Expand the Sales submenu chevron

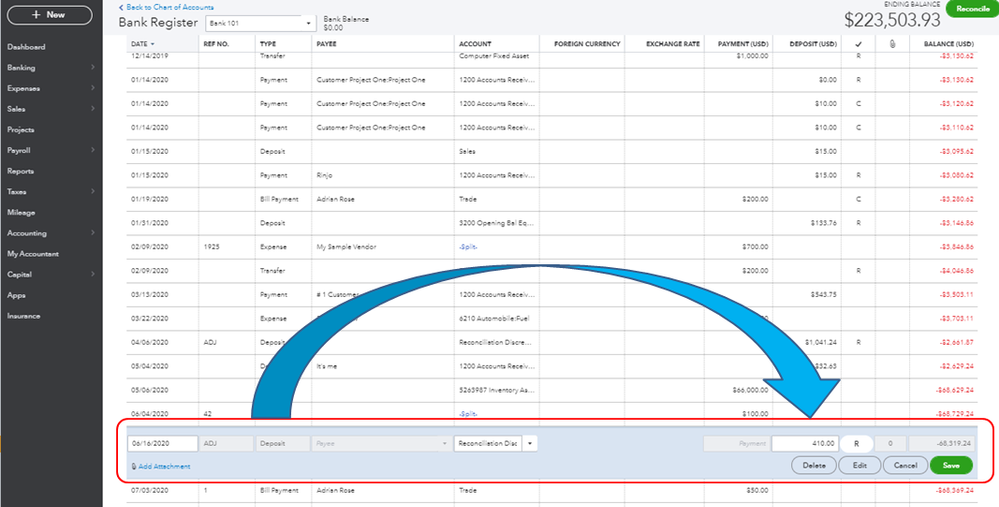tap(93, 109)
